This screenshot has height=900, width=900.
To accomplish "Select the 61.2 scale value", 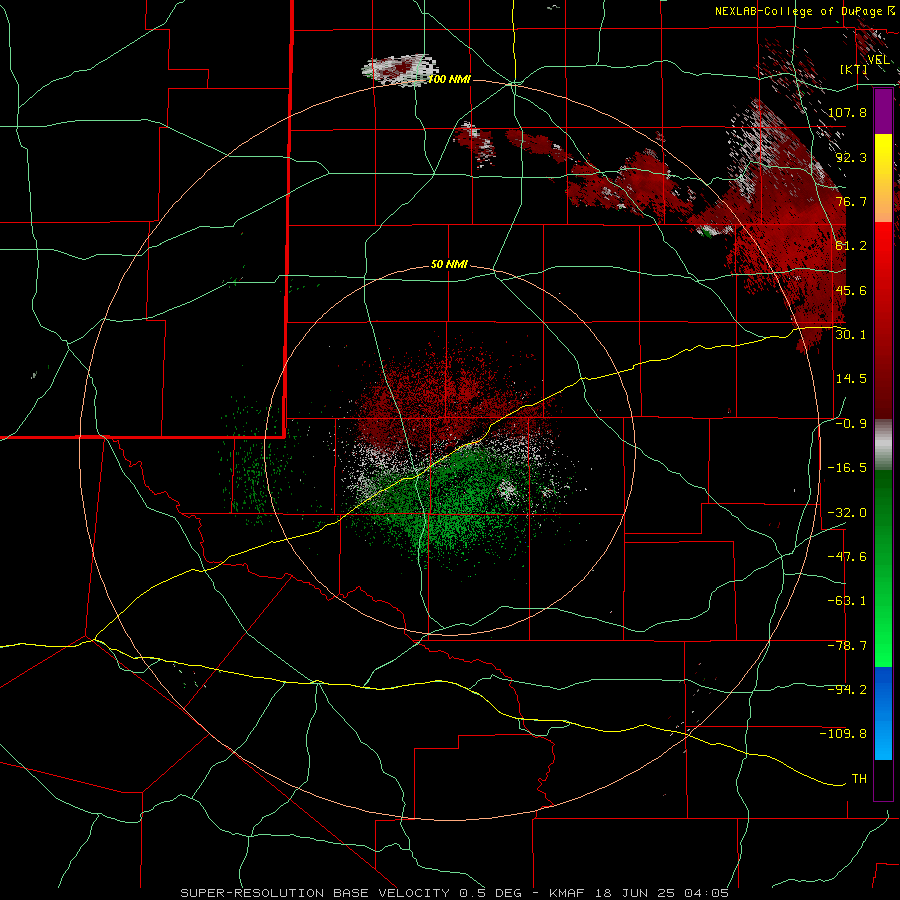I will [x=851, y=246].
